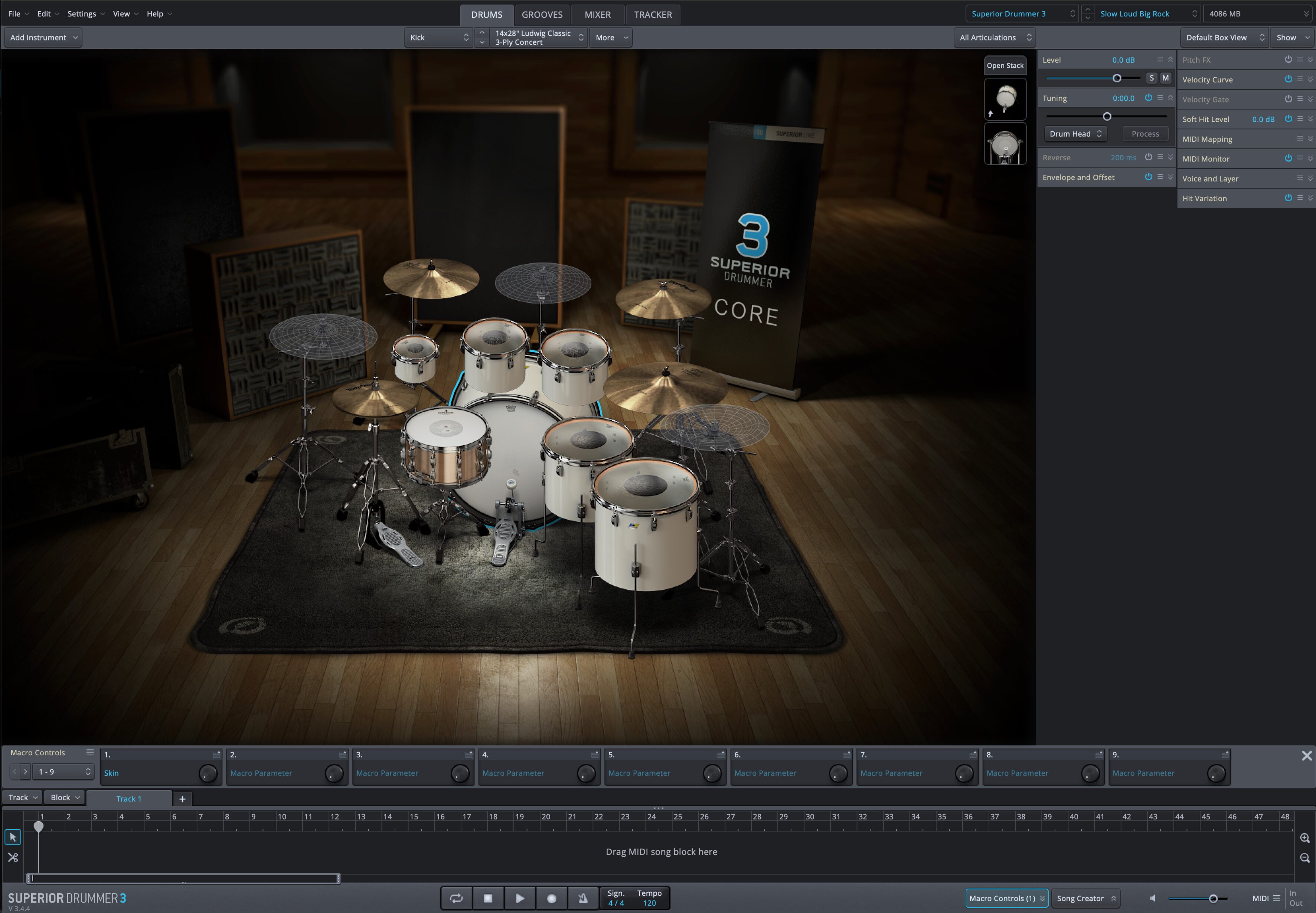Switch to the TRACKER tab
The height and width of the screenshot is (913, 1316).
click(653, 14)
